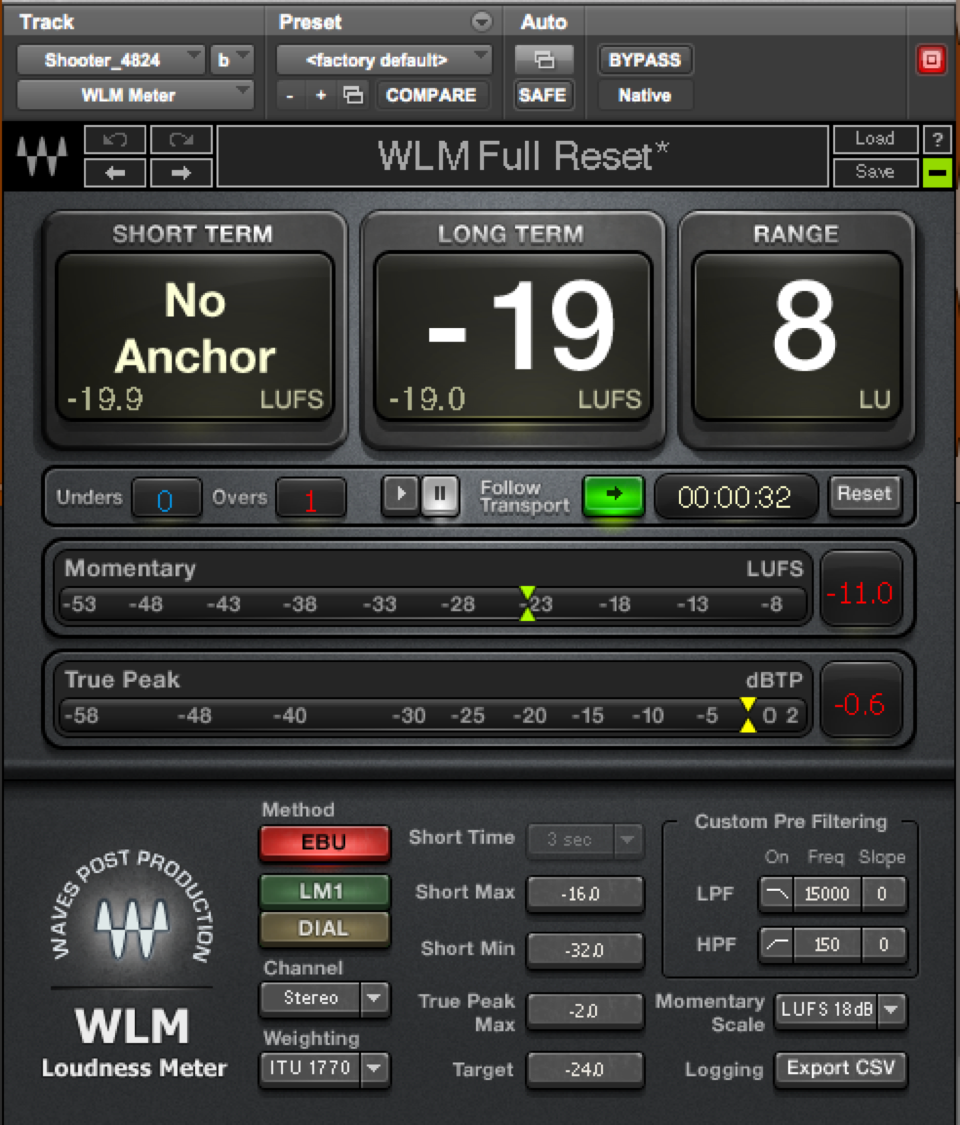Toggle the automation SAFE button
The width and height of the screenshot is (960, 1125).
pyautogui.click(x=543, y=95)
